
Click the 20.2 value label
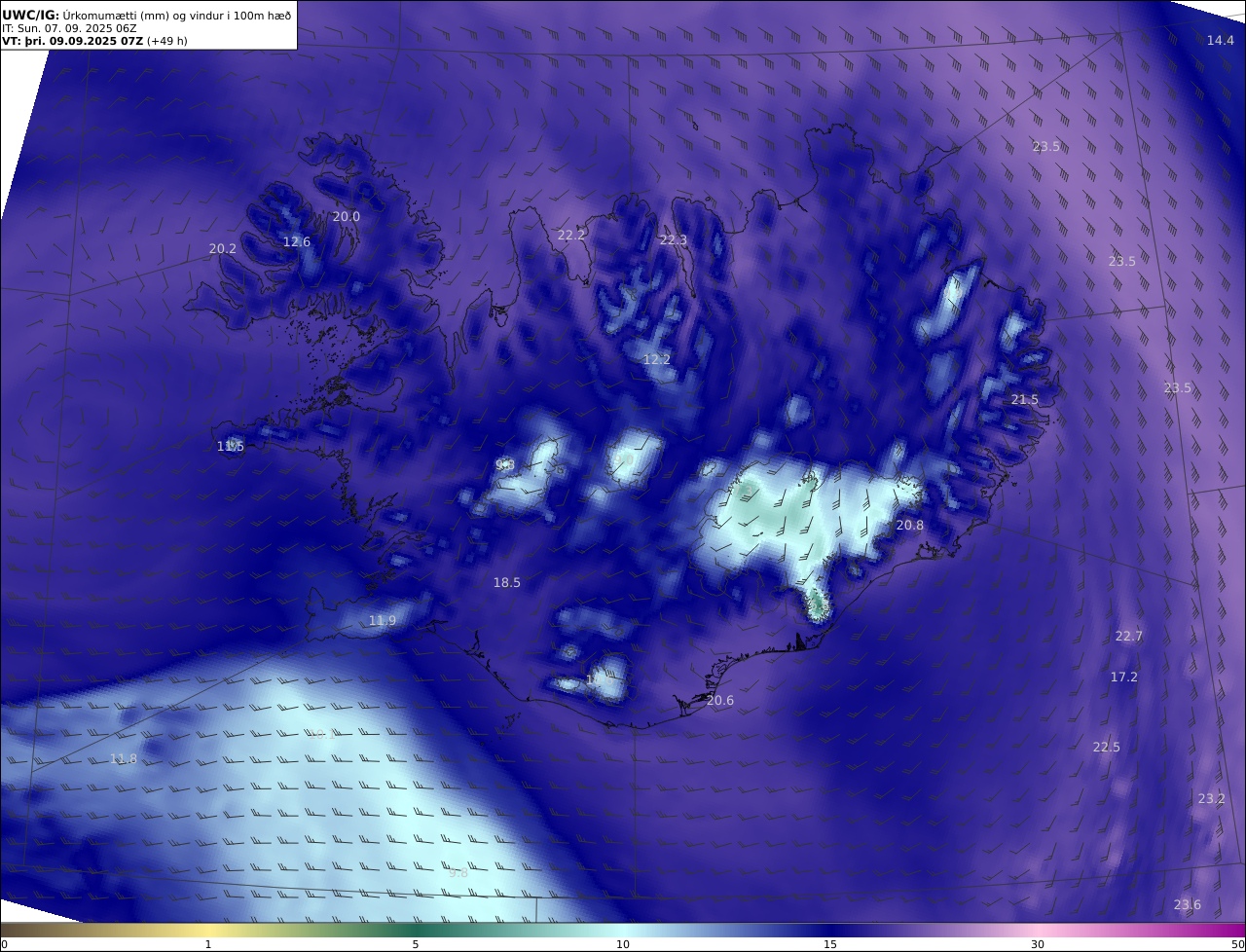223,248
